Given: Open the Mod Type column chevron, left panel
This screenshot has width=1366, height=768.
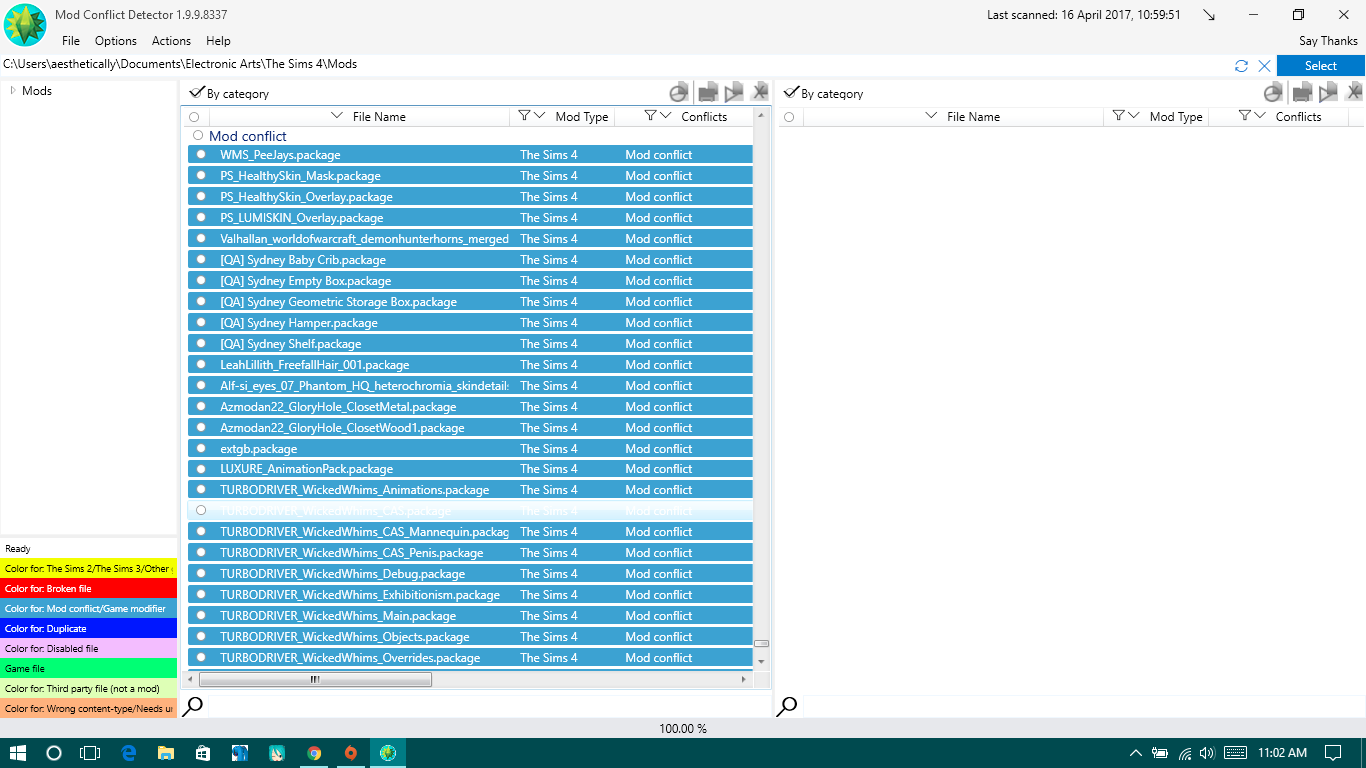Looking at the screenshot, I should (540, 116).
